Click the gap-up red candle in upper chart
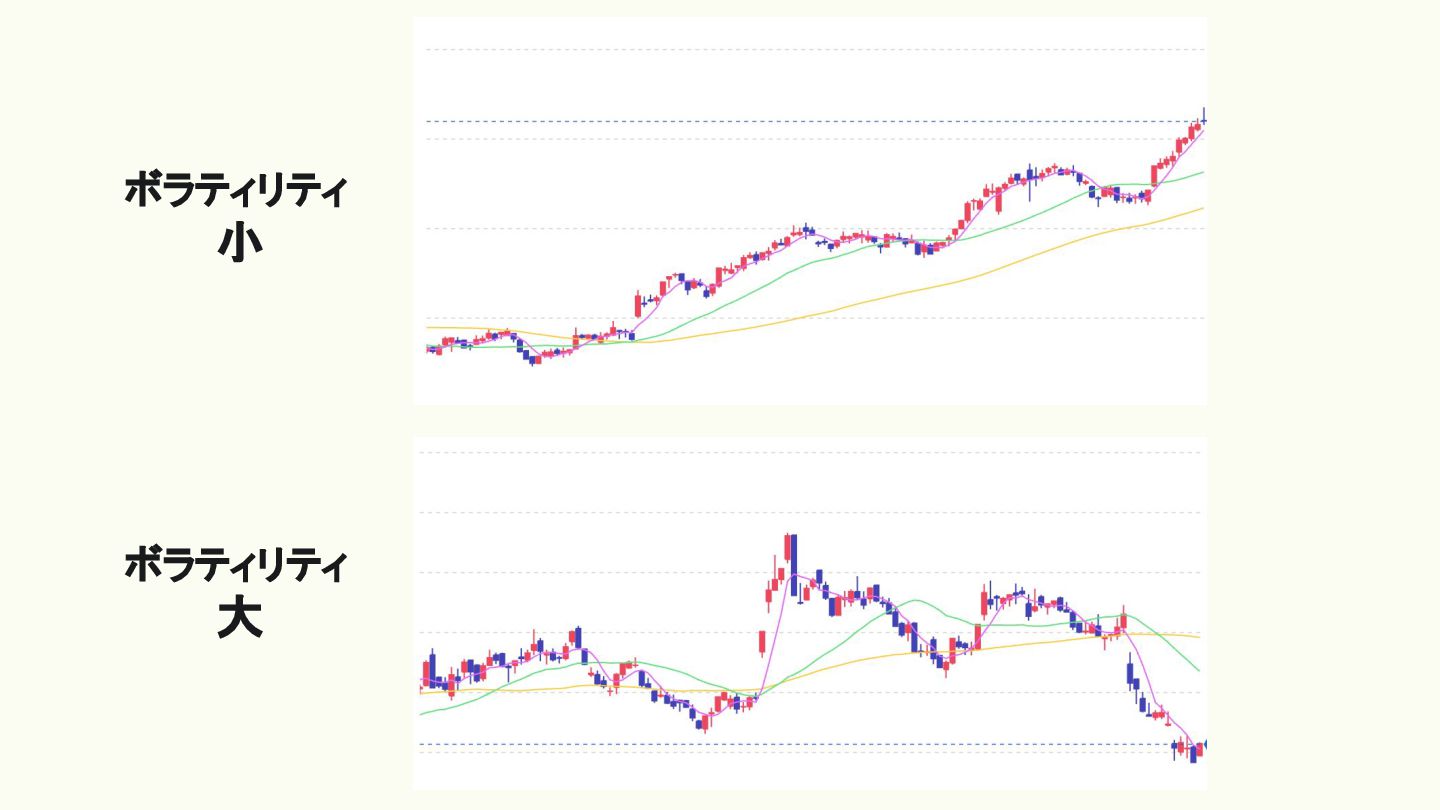The width and height of the screenshot is (1440, 810). [x=638, y=302]
